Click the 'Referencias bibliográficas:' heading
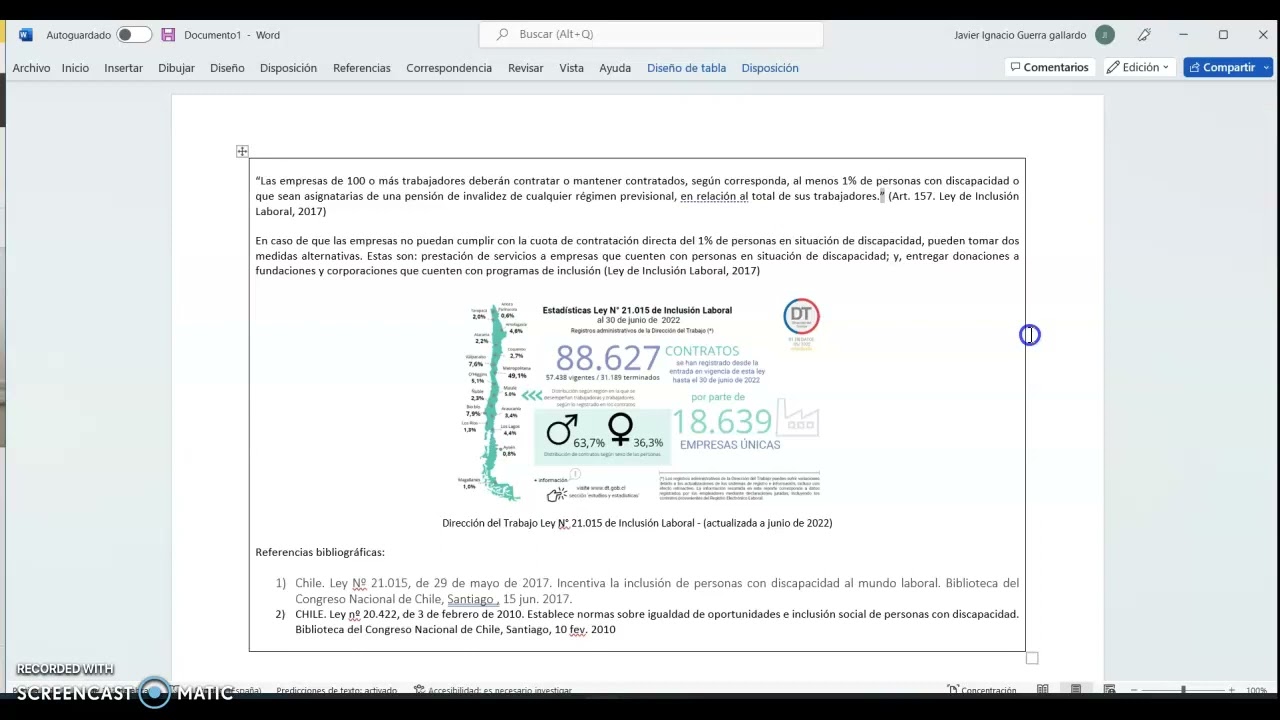The image size is (1280, 720). 320,552
